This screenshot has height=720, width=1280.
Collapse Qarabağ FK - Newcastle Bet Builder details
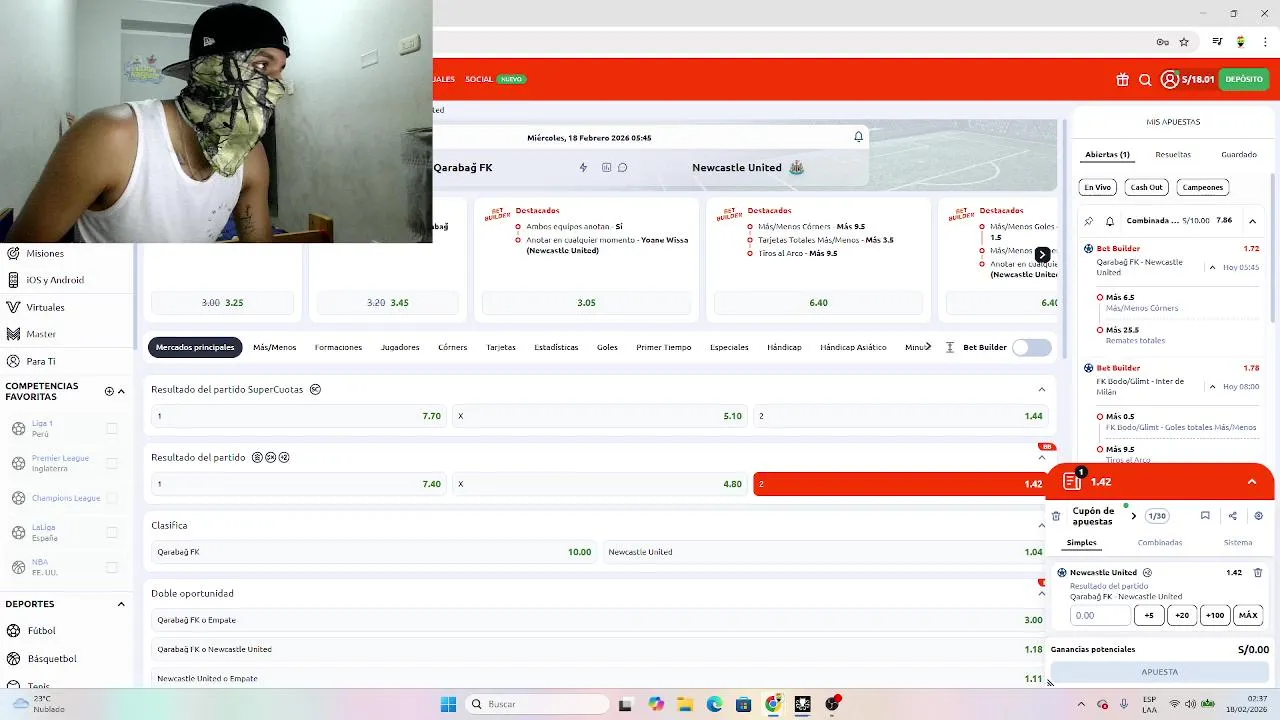1213,267
